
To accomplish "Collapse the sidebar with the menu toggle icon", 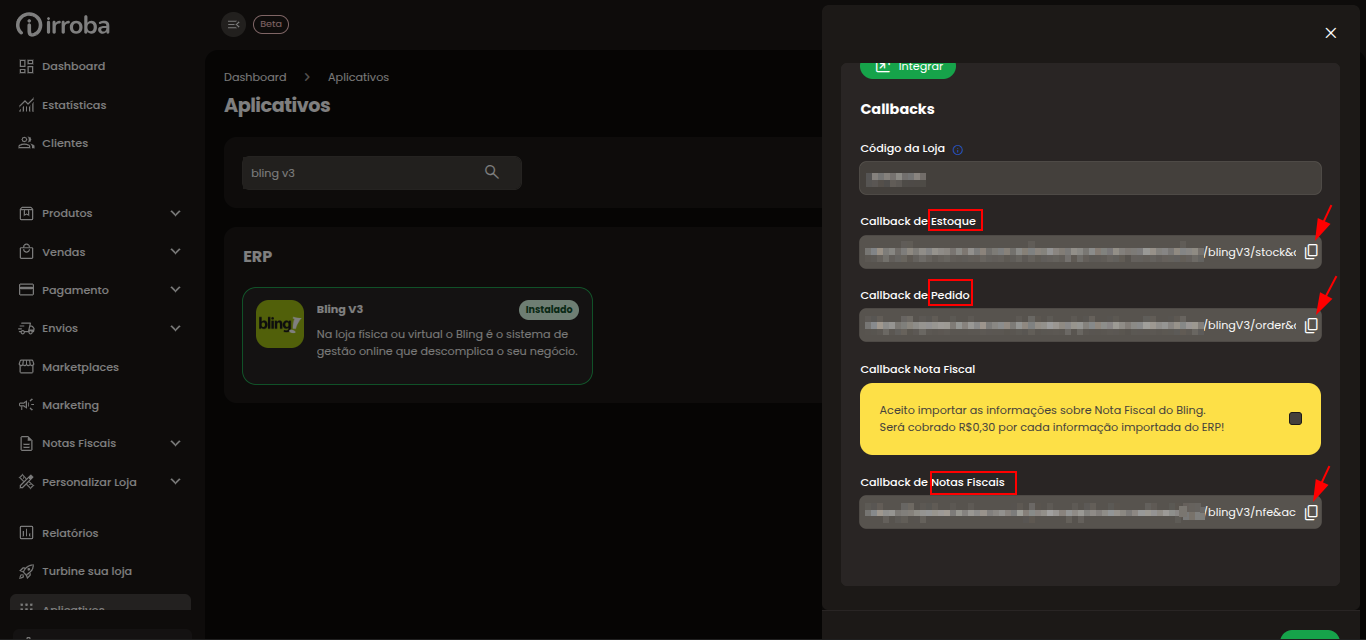I will pyautogui.click(x=233, y=24).
